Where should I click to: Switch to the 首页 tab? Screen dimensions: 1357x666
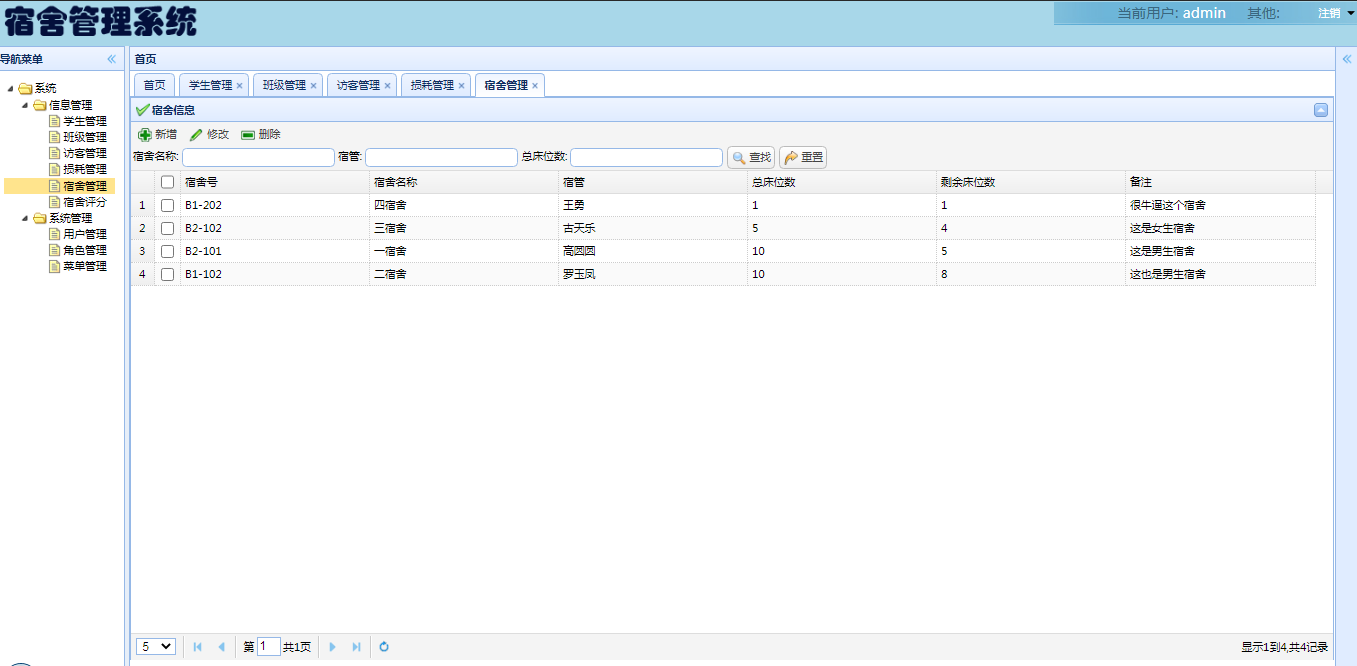click(154, 86)
